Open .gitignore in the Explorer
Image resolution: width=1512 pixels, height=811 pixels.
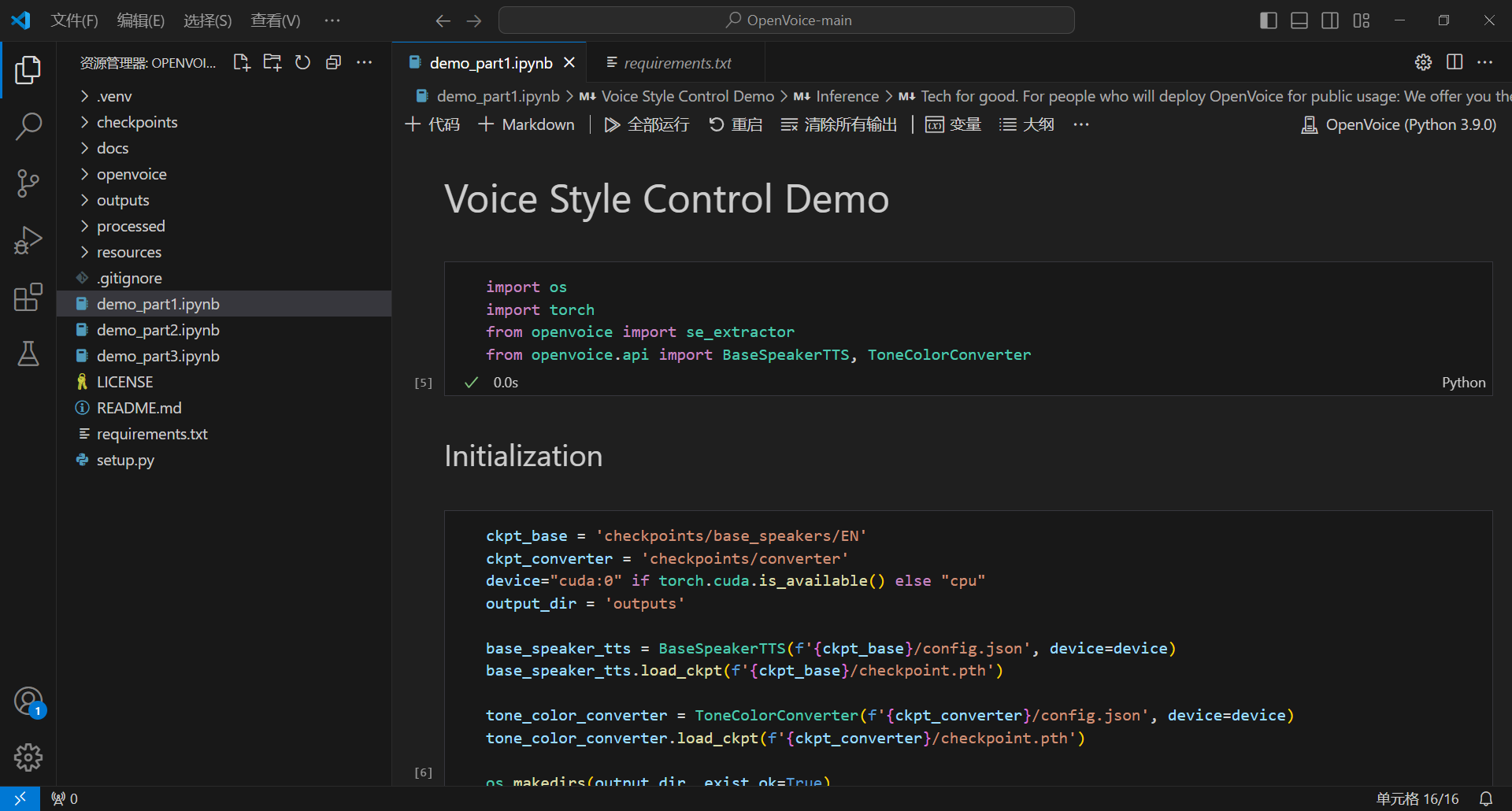pos(224,278)
